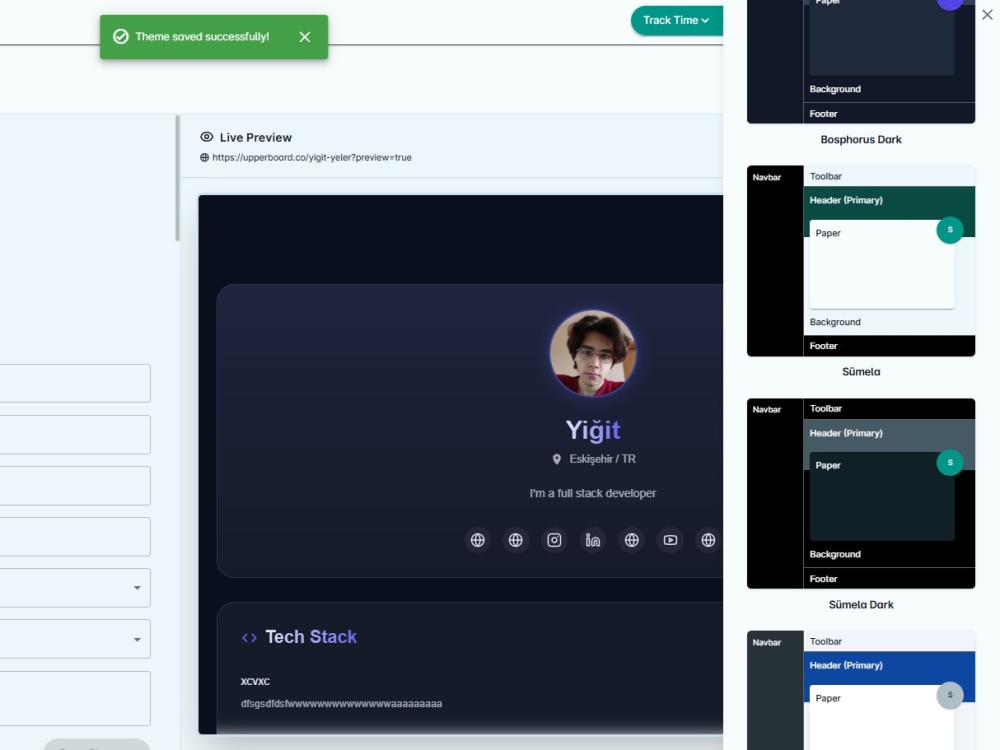Click the Live Preview eye icon
This screenshot has height=750, width=1000.
(x=207, y=137)
